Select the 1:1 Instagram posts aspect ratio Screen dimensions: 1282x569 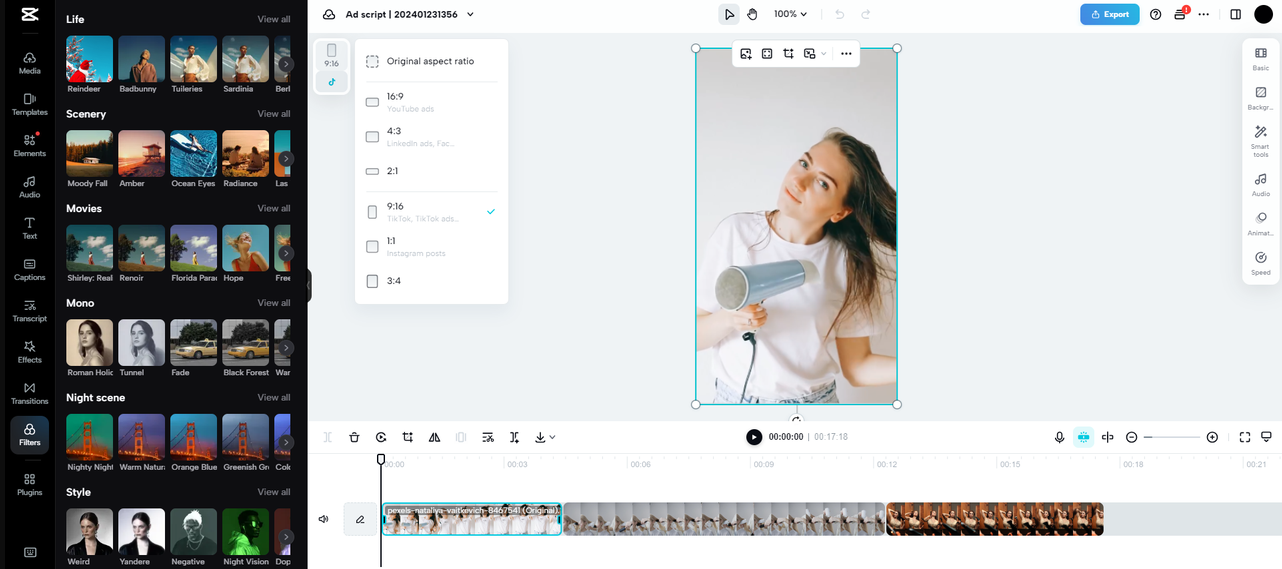[431, 246]
